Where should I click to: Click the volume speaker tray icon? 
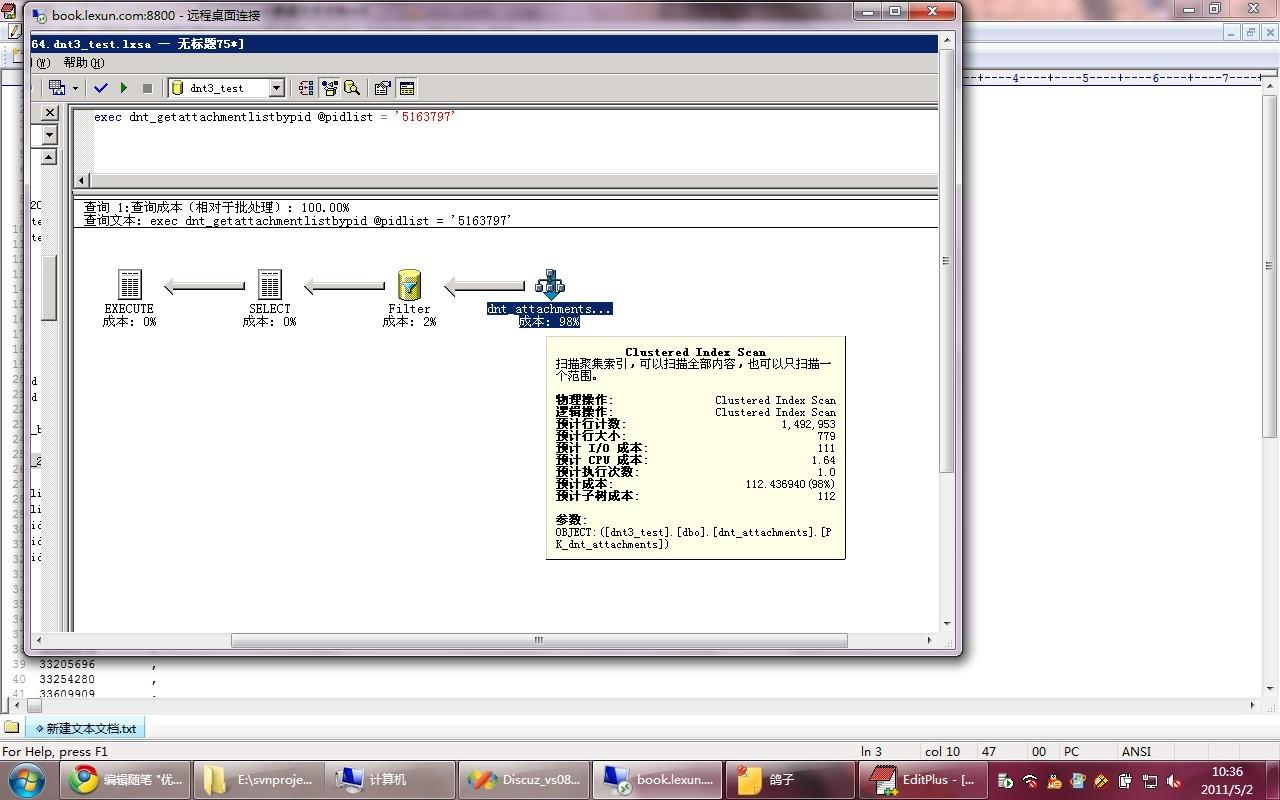coord(1173,781)
